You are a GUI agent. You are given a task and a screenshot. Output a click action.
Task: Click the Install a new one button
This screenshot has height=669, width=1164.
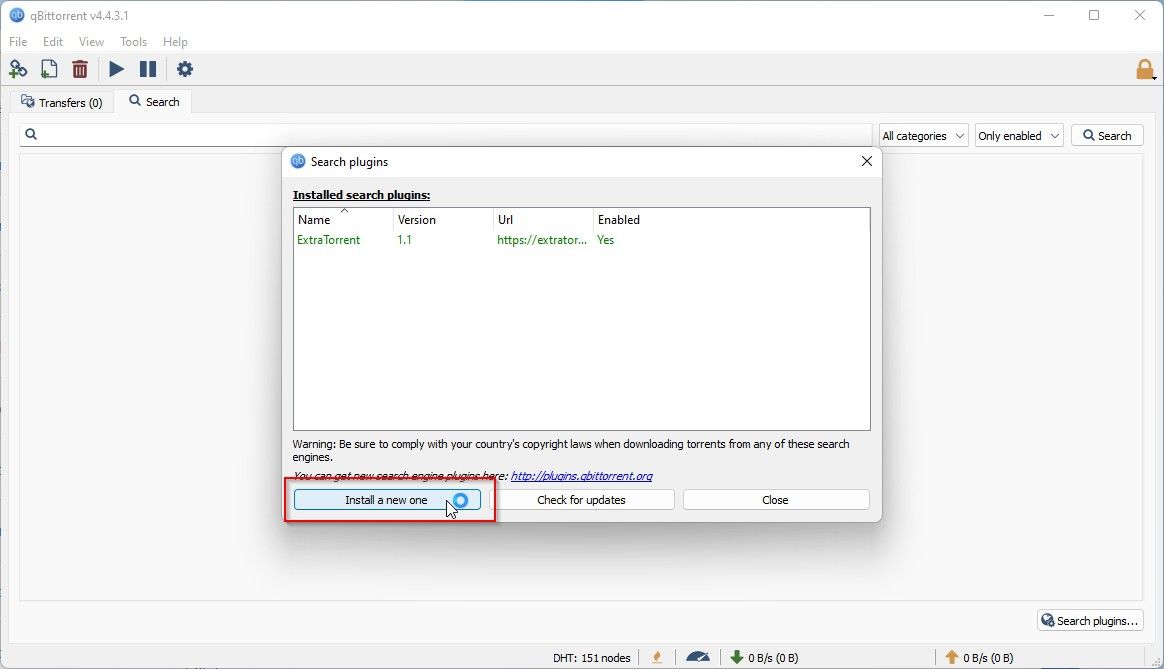pyautogui.click(x=387, y=500)
